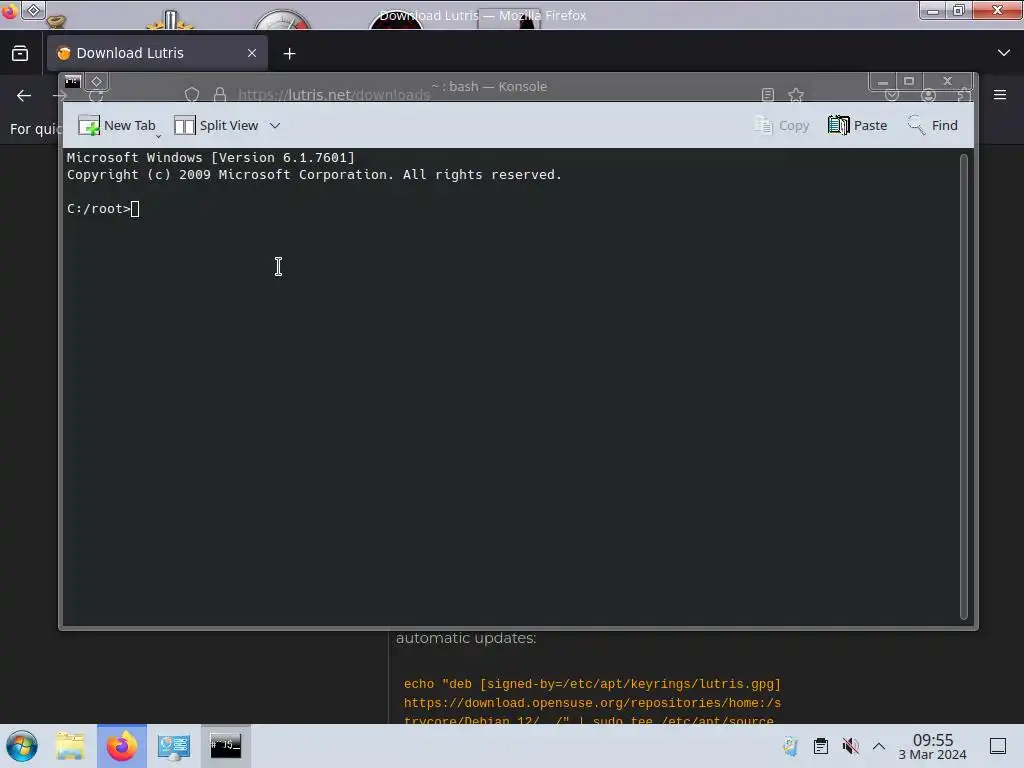Screen dimensions: 1024x768
Task: Expand the hidden system tray icons arrow
Action: pyautogui.click(x=879, y=746)
